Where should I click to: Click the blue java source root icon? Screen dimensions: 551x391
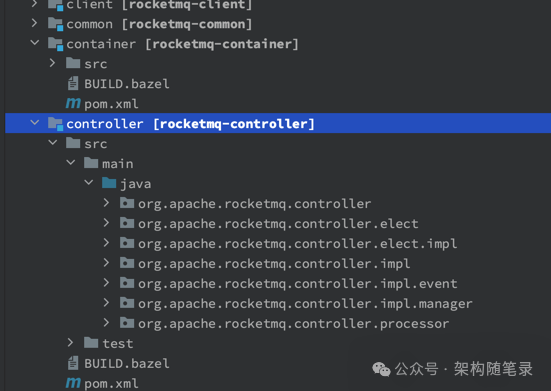pyautogui.click(x=109, y=183)
